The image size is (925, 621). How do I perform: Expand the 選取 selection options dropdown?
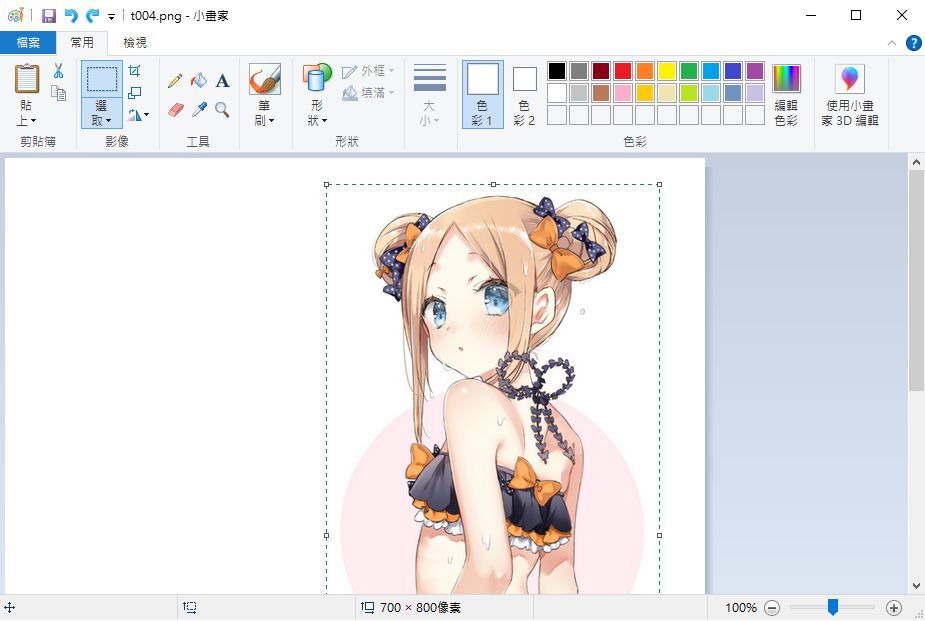102,113
